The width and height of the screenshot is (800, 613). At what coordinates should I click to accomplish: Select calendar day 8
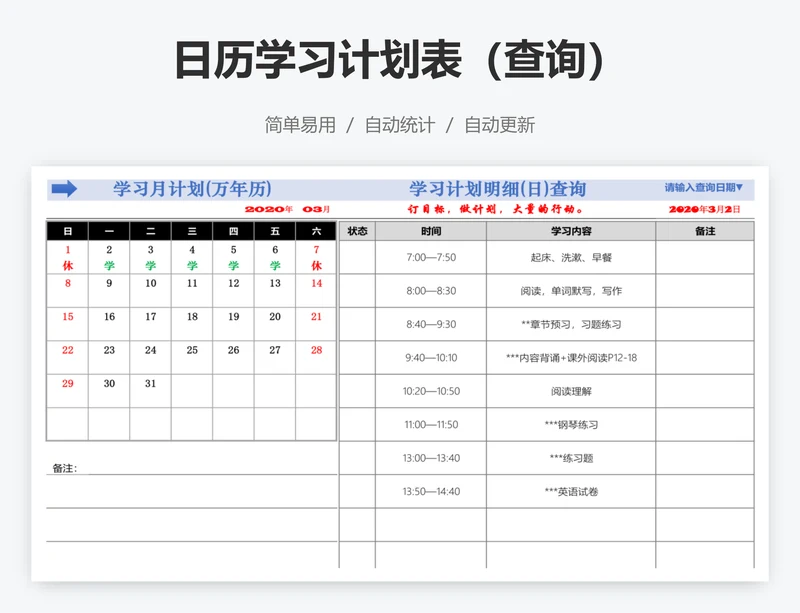(67, 291)
